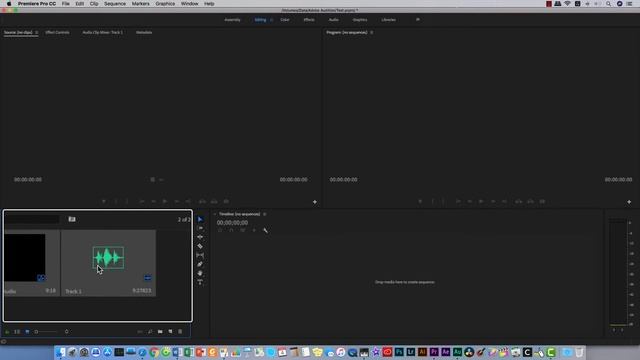The width and height of the screenshot is (640, 360).
Task: Click Program monitor timecode at left
Action: 343,180
